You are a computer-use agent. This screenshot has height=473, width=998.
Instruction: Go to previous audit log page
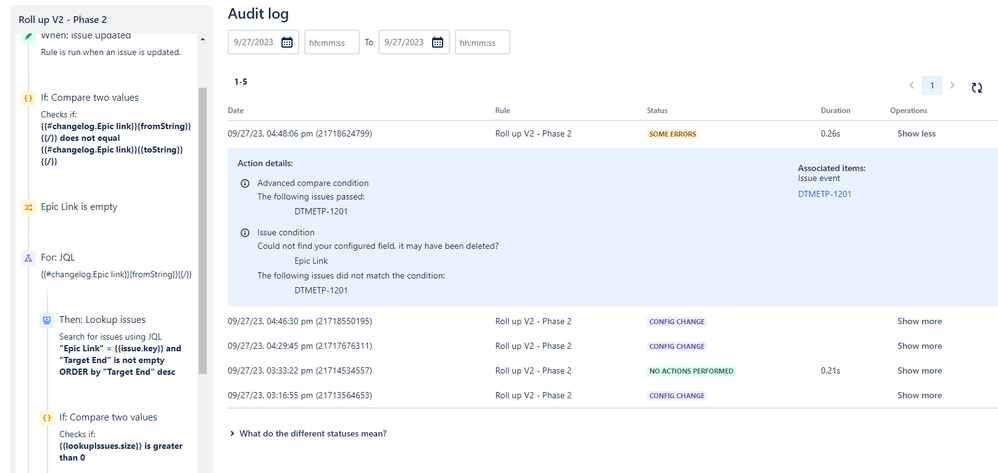tap(911, 85)
